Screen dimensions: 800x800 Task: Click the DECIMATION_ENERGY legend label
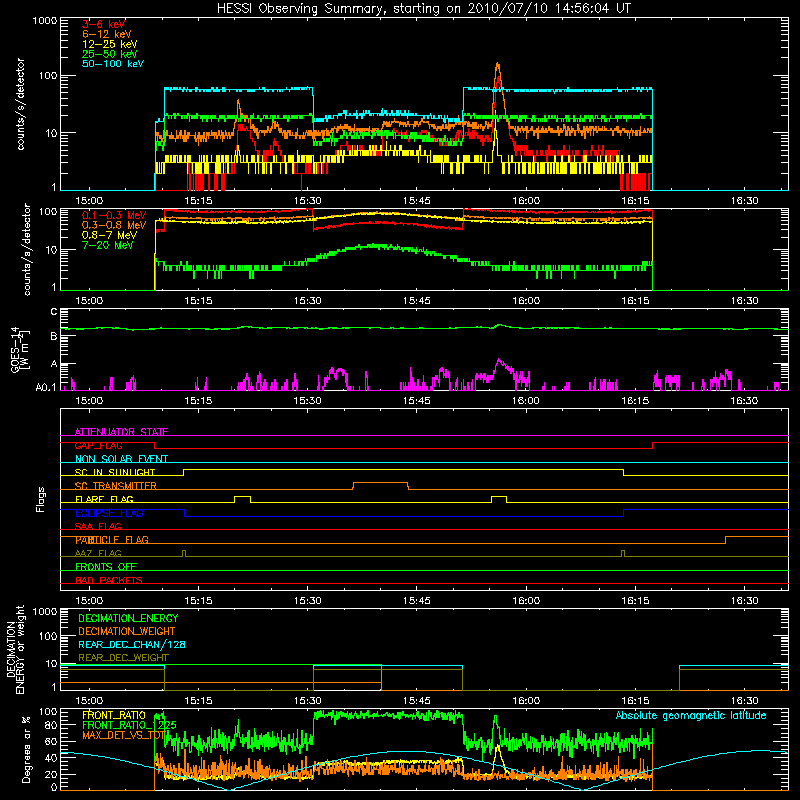[x=128, y=618]
